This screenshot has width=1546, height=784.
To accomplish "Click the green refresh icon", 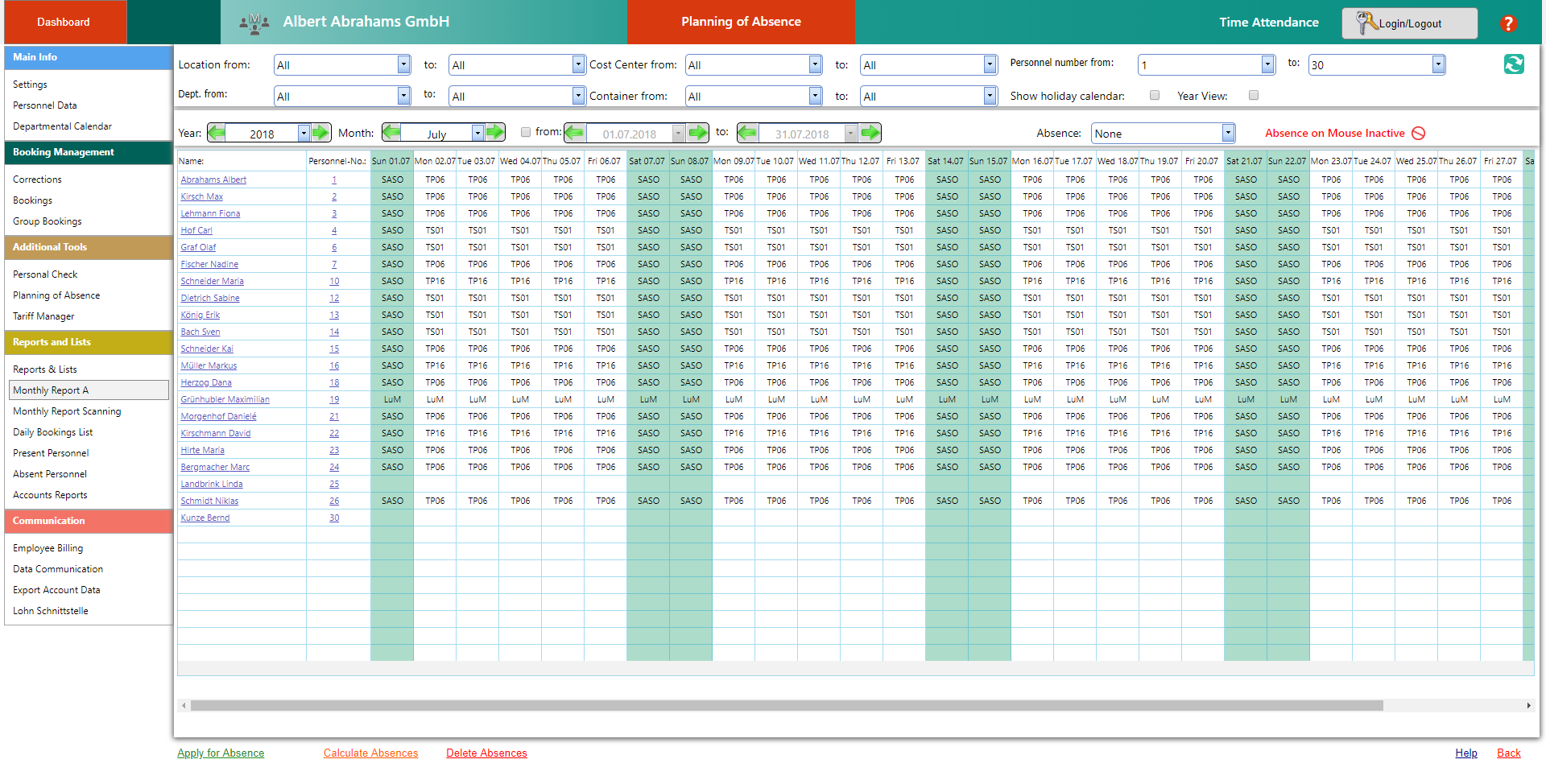I will 1514,64.
